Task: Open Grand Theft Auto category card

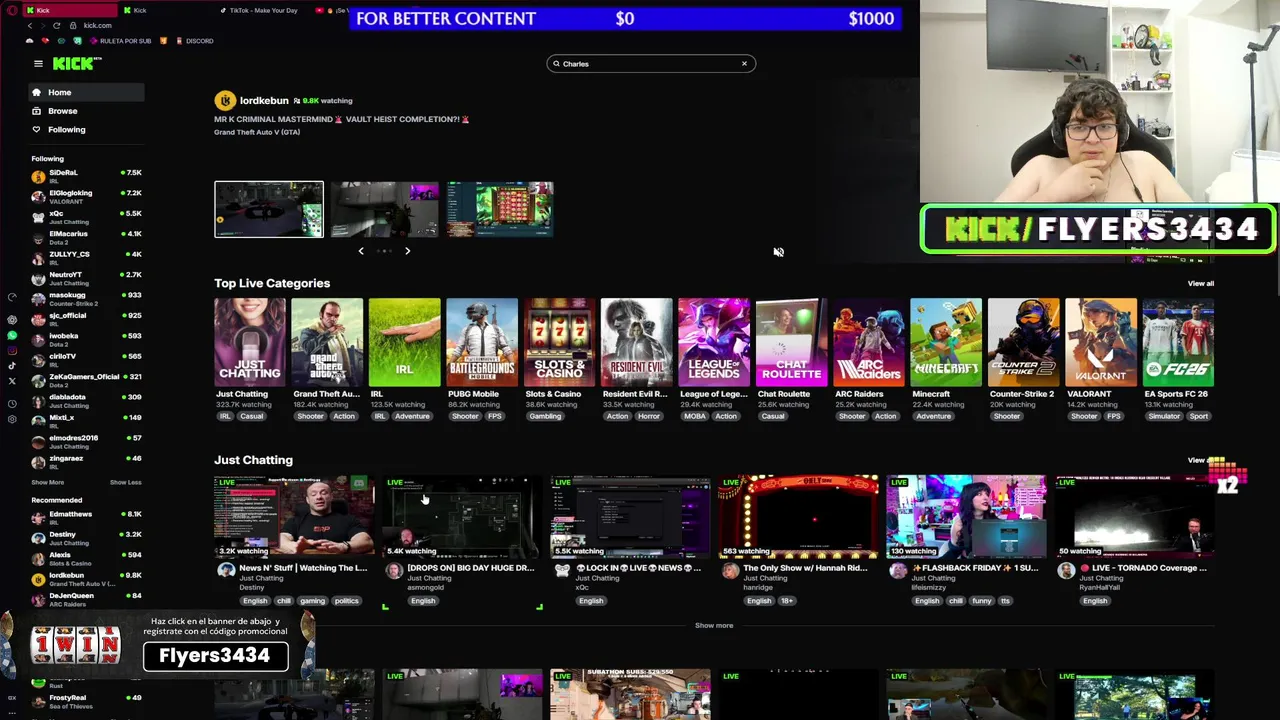Action: (327, 342)
